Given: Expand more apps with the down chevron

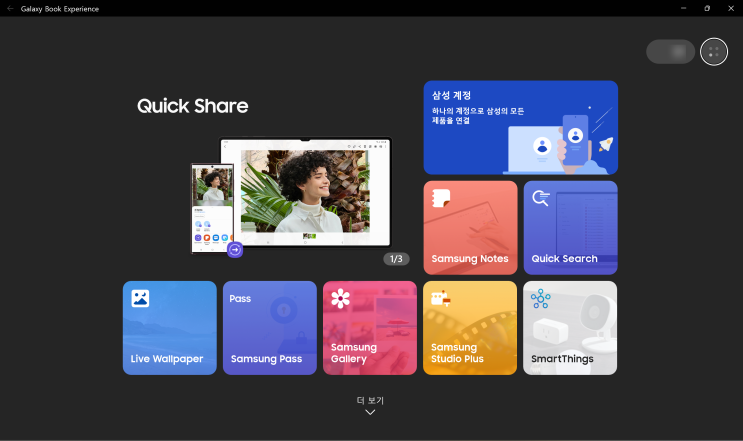Looking at the screenshot, I should 370,412.
